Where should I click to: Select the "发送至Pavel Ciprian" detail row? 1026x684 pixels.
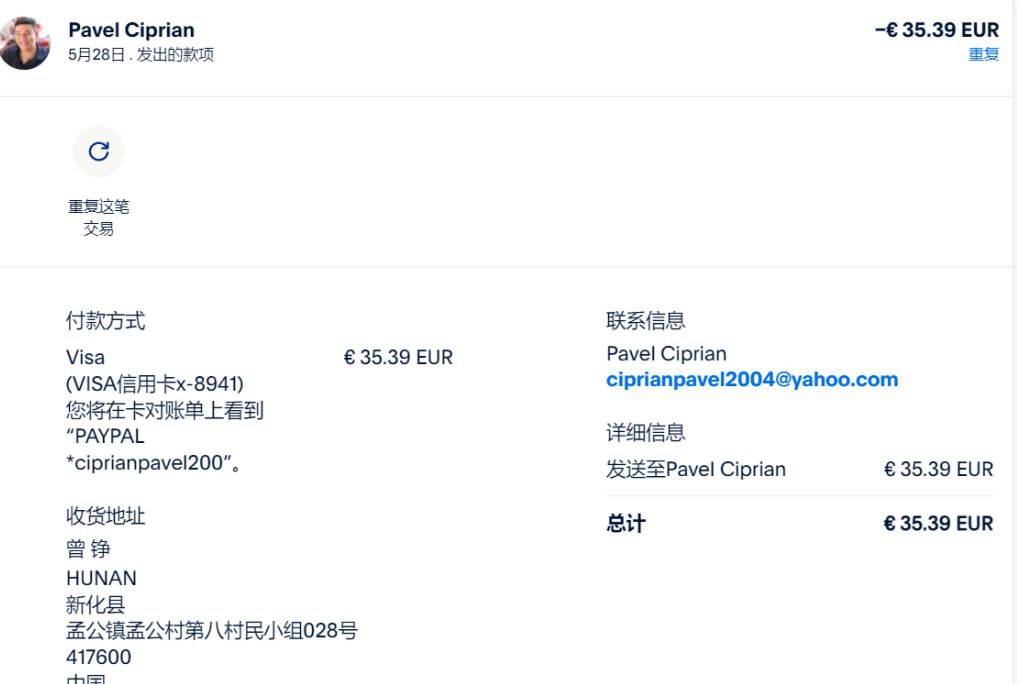click(696, 469)
